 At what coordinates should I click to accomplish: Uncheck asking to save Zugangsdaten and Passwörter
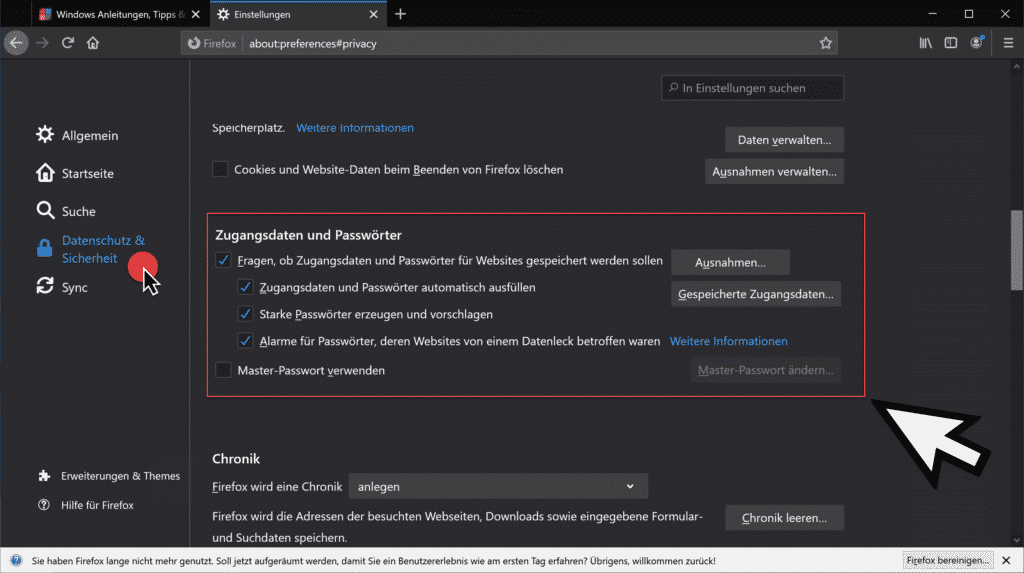(x=223, y=260)
